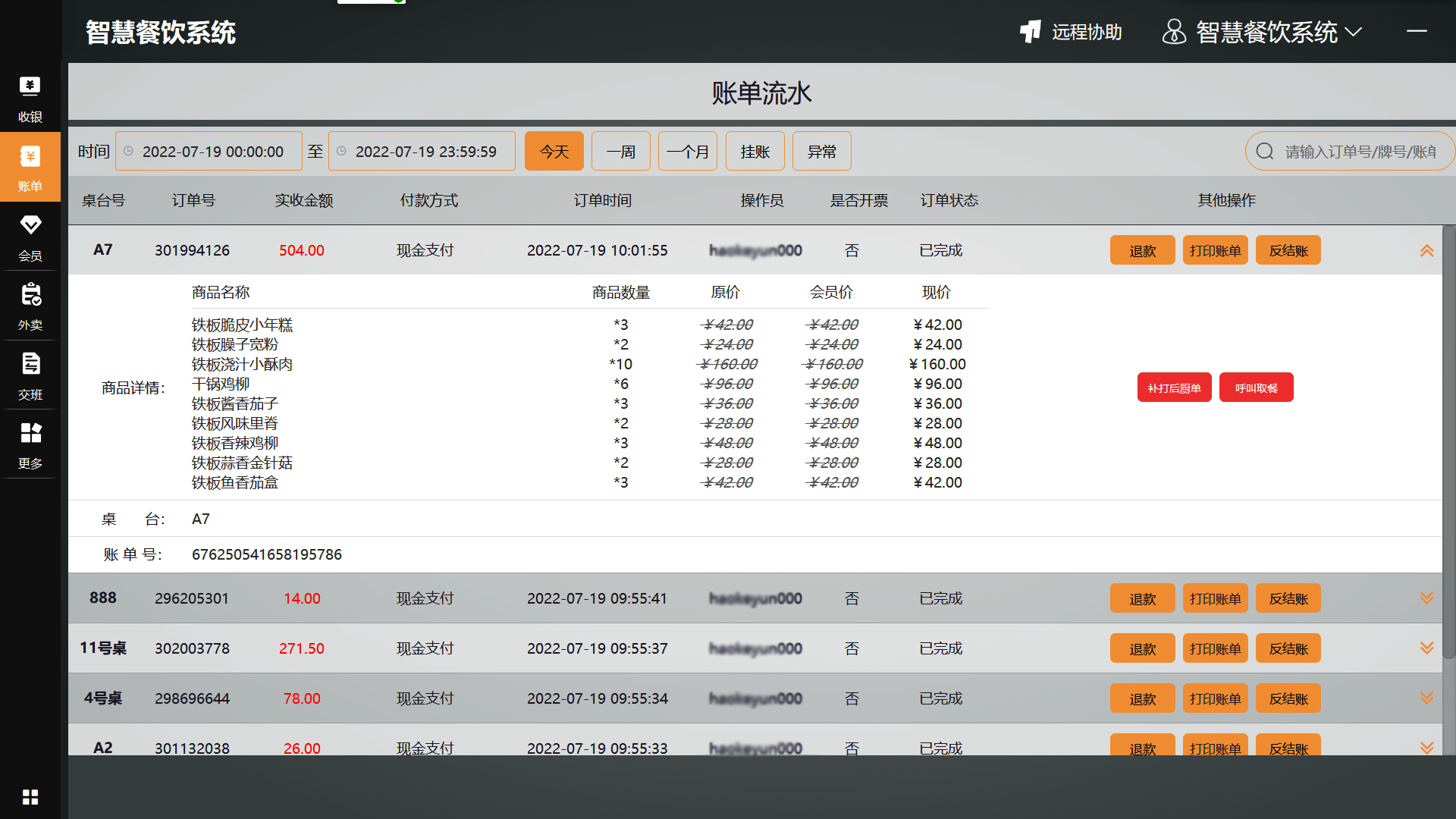This screenshot has height=819, width=1456.
Task: Collapse the A7 order details
Action: click(x=1426, y=250)
